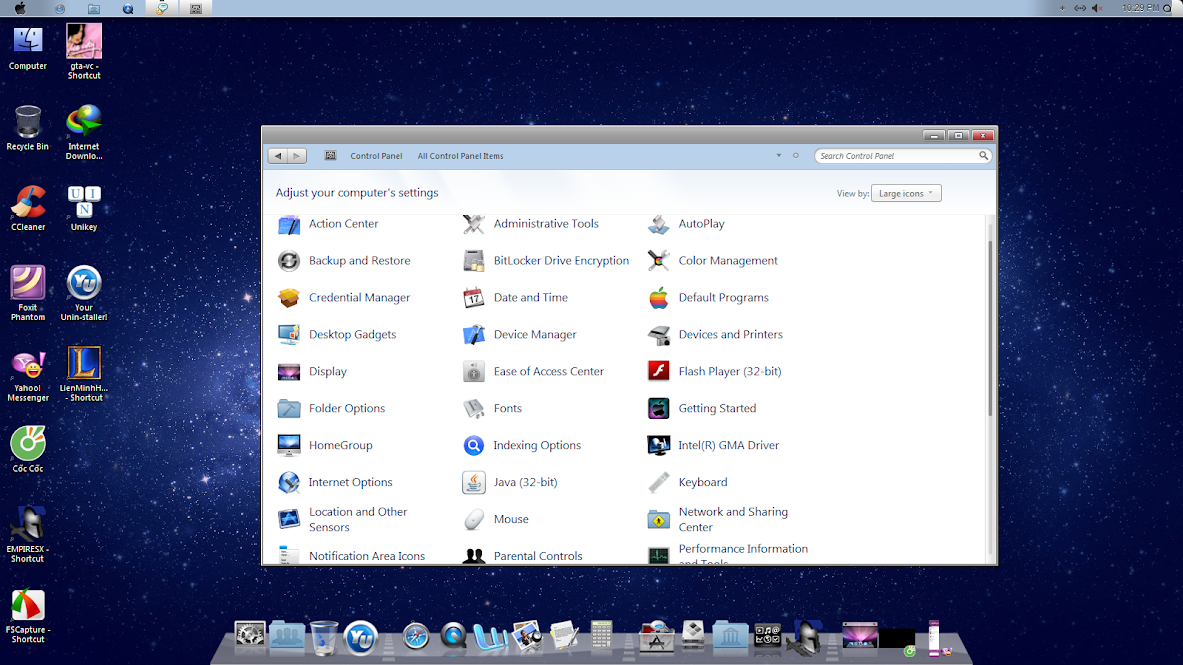Open the Internet Options icon
Image resolution: width=1183 pixels, height=665 pixels.
point(289,483)
